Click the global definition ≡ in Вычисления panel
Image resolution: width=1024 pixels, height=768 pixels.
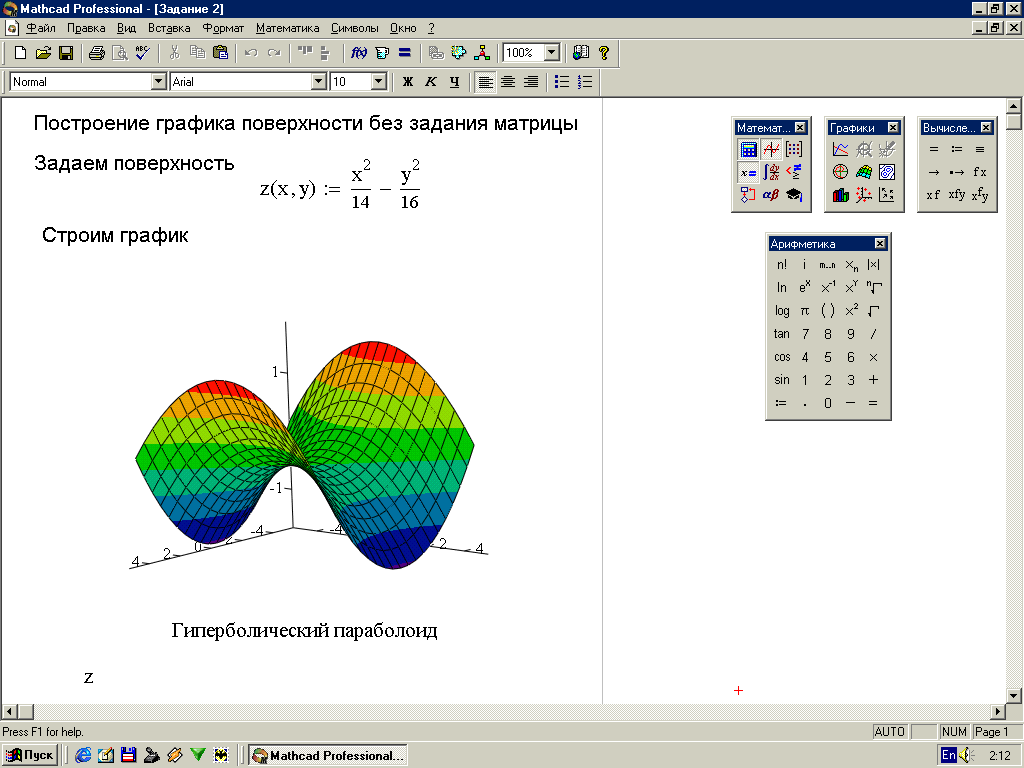pyautogui.click(x=980, y=150)
